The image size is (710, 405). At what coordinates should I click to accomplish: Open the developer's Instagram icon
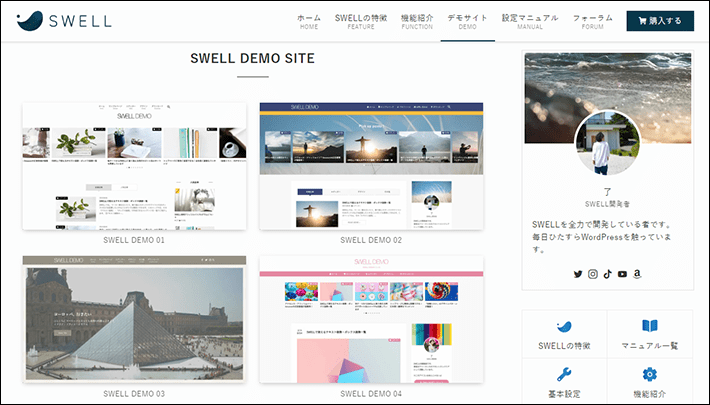(592, 274)
